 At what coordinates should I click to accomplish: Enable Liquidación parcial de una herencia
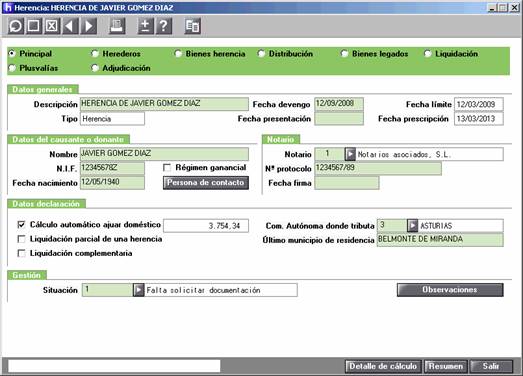21,239
